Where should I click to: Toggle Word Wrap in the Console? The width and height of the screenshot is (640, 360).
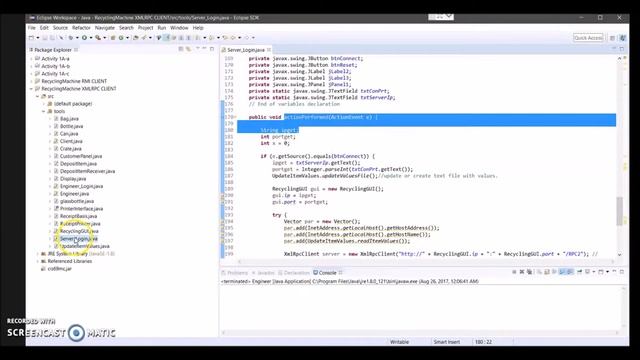[x=554, y=272]
